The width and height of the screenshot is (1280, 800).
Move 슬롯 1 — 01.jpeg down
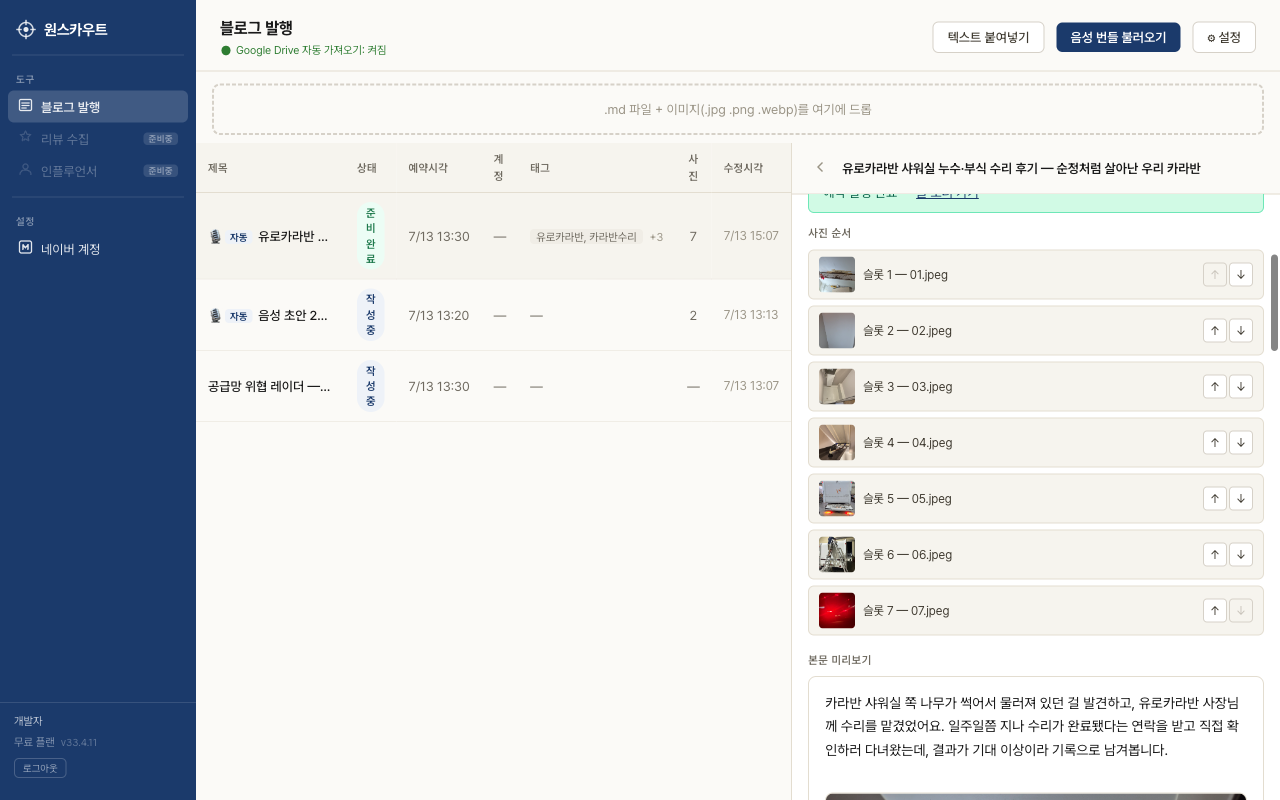1241,274
